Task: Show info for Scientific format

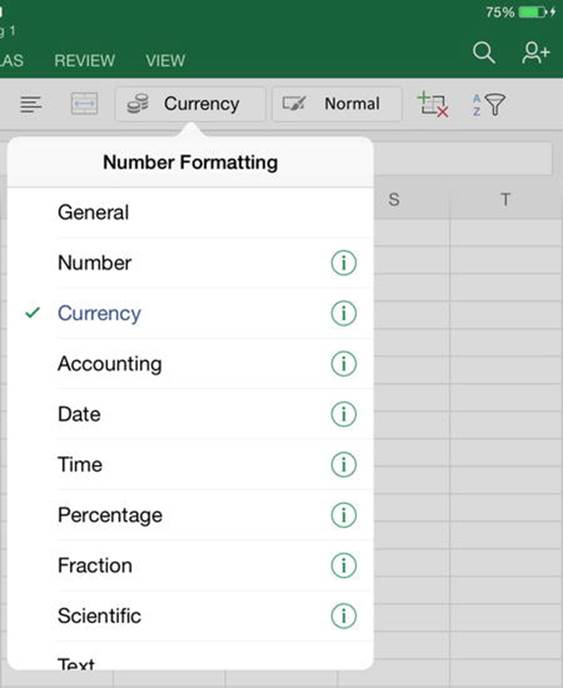Action: point(344,616)
